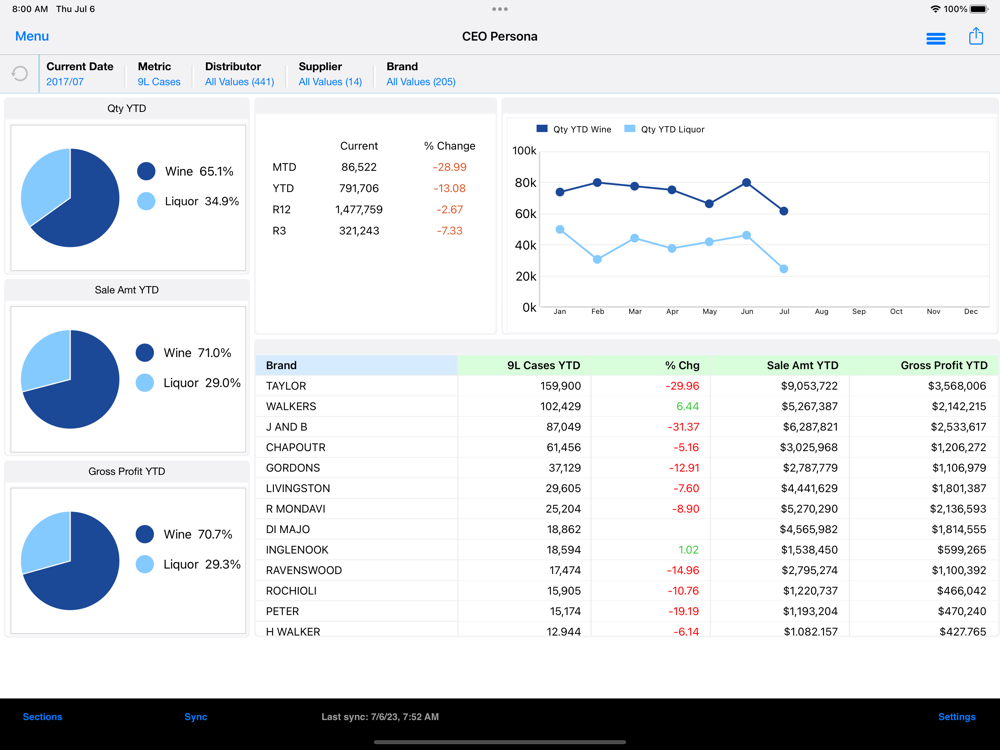Select the CHAPOUTR brand row
The image size is (1000, 750).
(x=627, y=447)
